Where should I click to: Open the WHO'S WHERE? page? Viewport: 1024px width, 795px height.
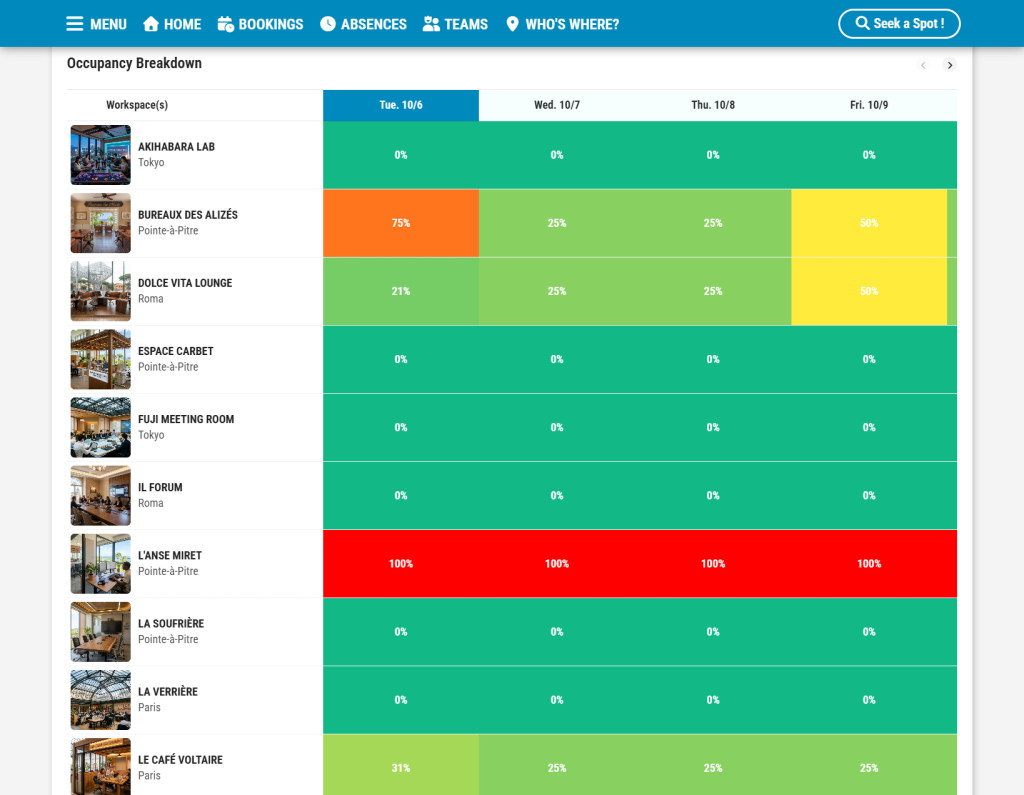click(562, 24)
